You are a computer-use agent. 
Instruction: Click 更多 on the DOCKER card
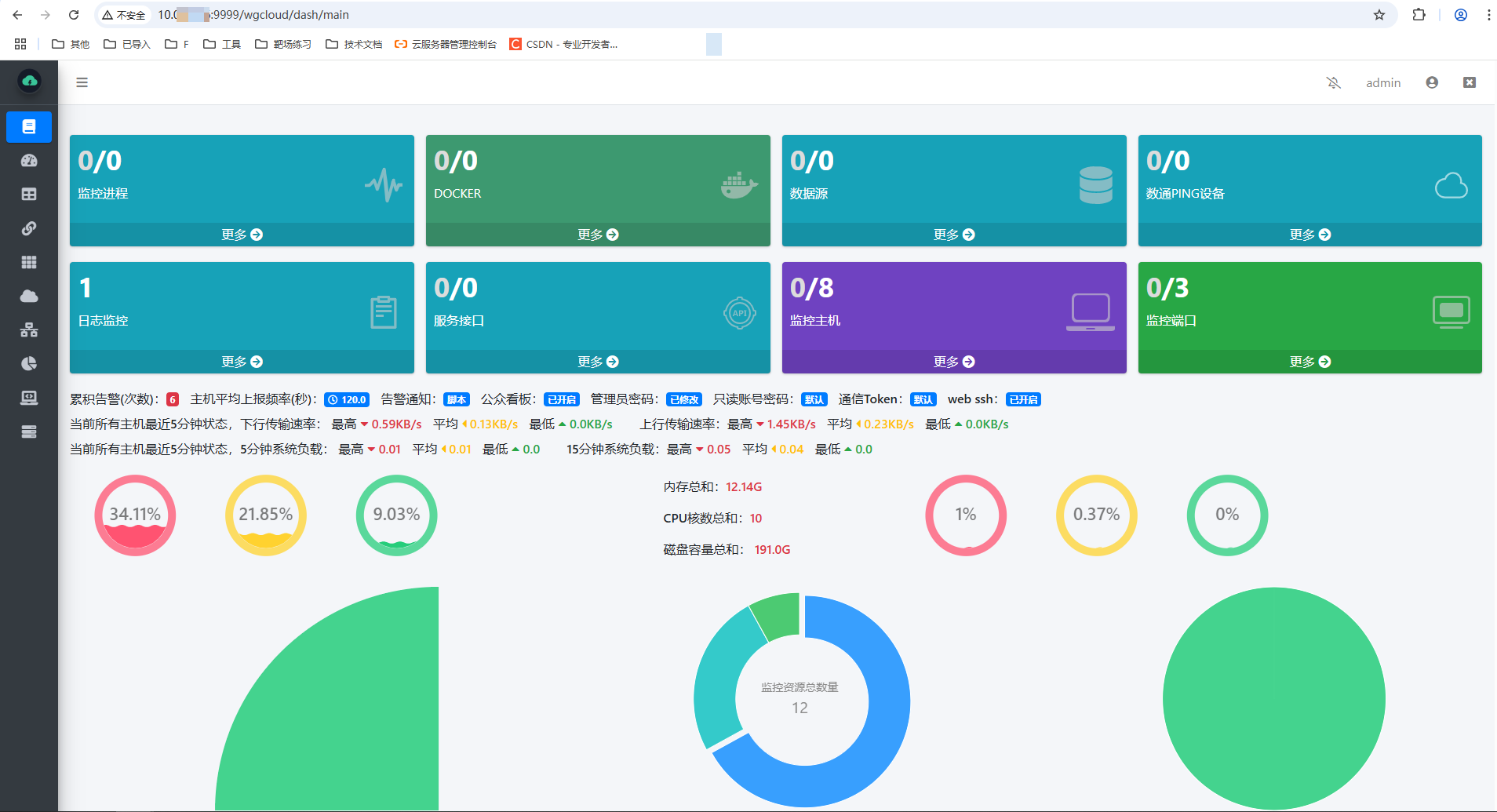click(x=599, y=235)
